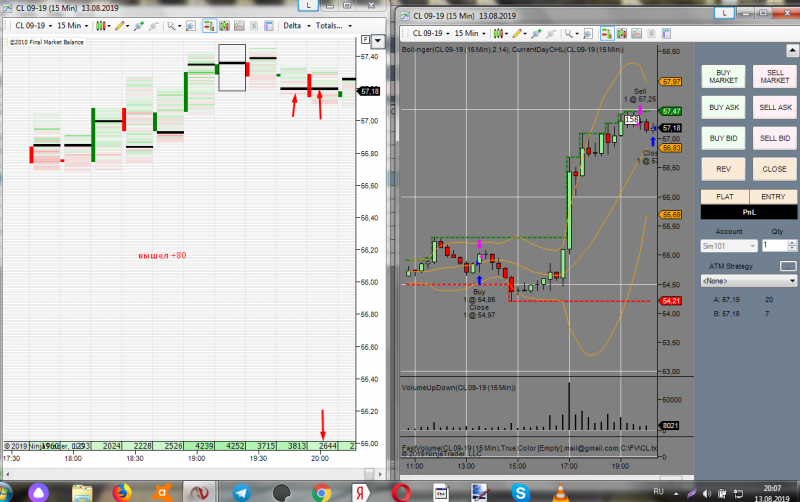This screenshot has height=502, width=800.
Task: Open Skype from the taskbar
Action: click(520, 493)
